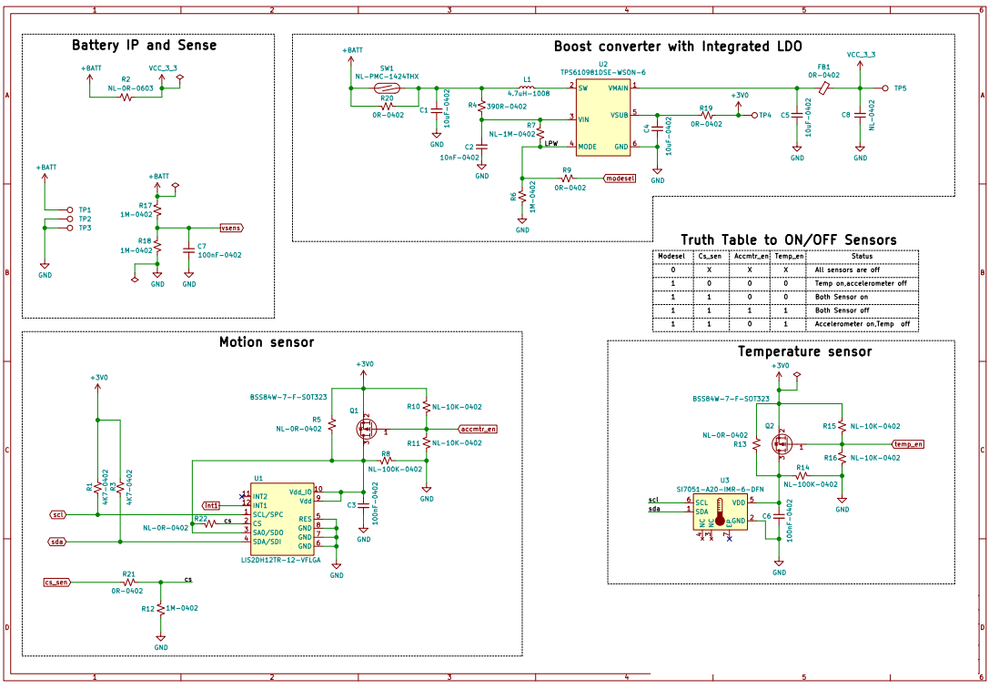
Task: Click the temp_en global label
Action: 908,445
